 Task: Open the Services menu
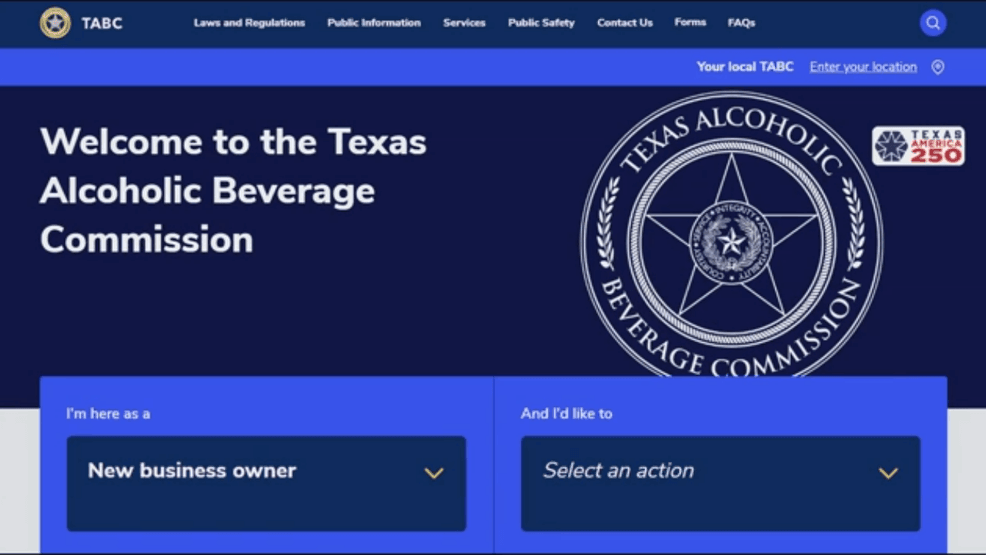464,23
